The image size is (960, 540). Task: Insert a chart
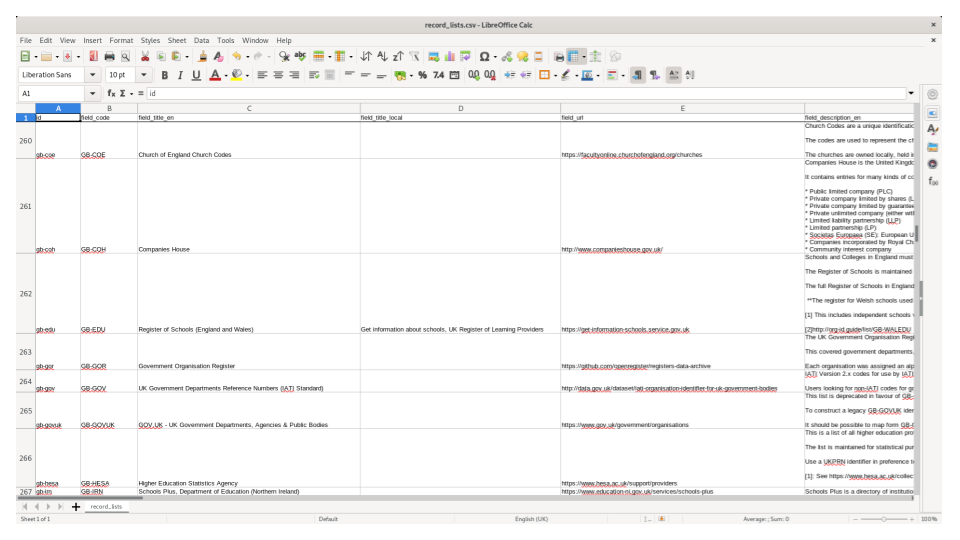pyautogui.click(x=449, y=56)
